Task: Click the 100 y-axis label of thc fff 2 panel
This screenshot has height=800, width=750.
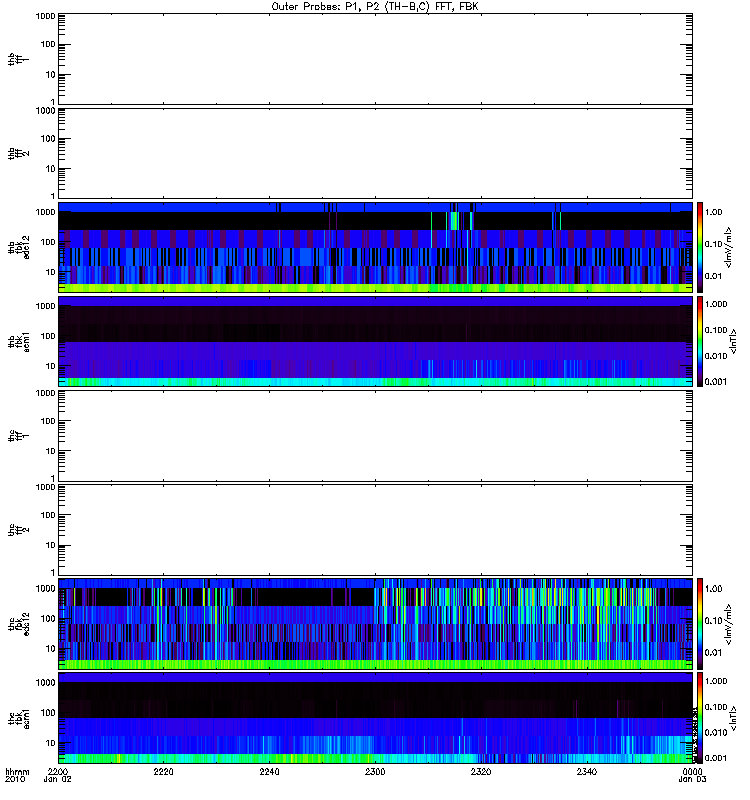Action: click(48, 515)
